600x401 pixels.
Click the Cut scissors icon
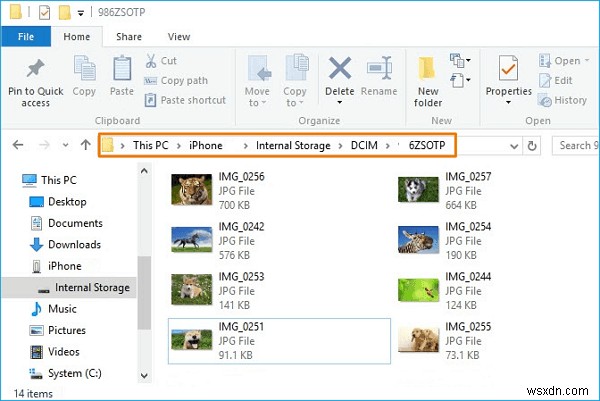(x=152, y=61)
